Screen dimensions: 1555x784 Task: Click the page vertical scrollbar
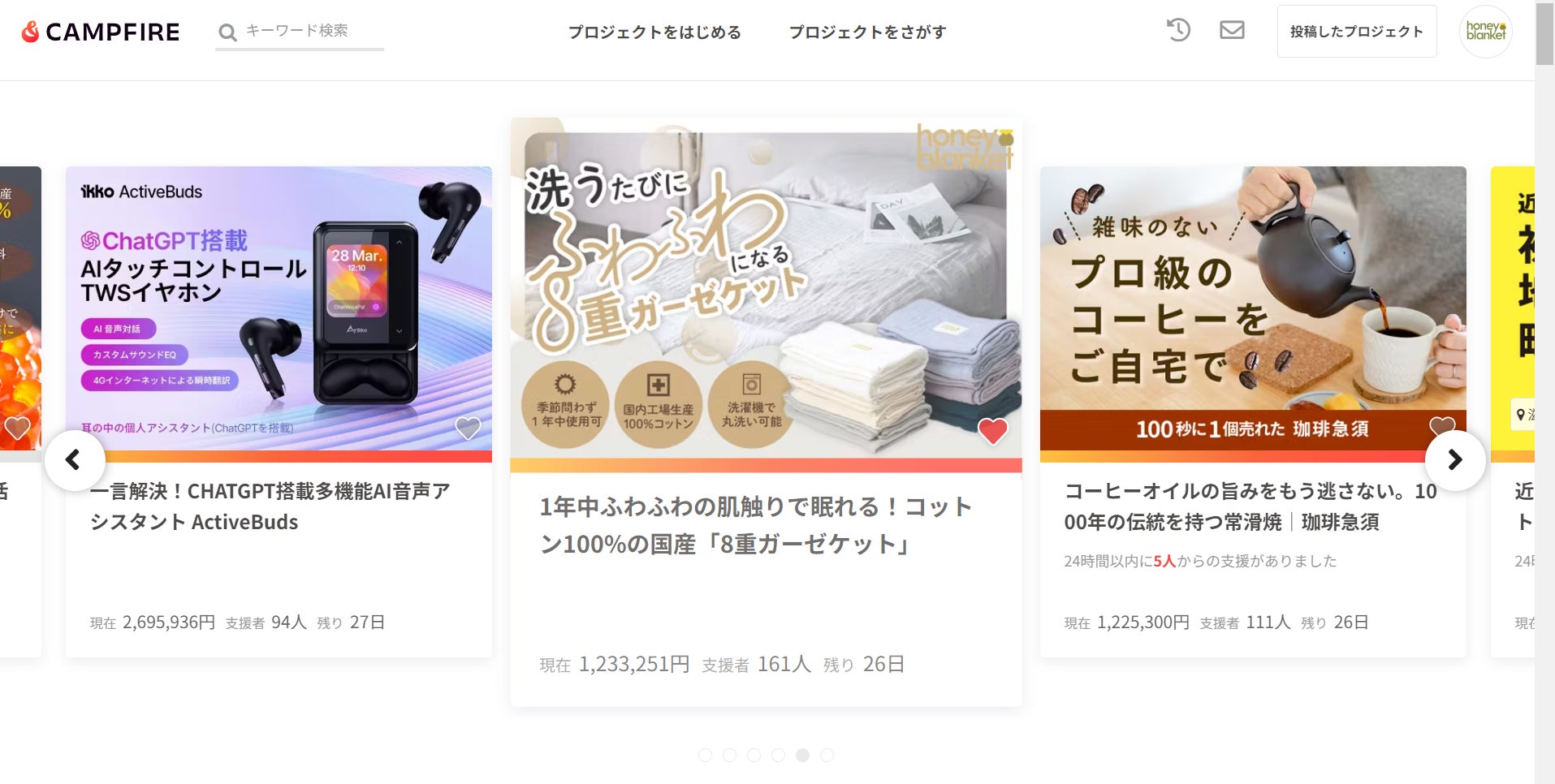pyautogui.click(x=1544, y=392)
